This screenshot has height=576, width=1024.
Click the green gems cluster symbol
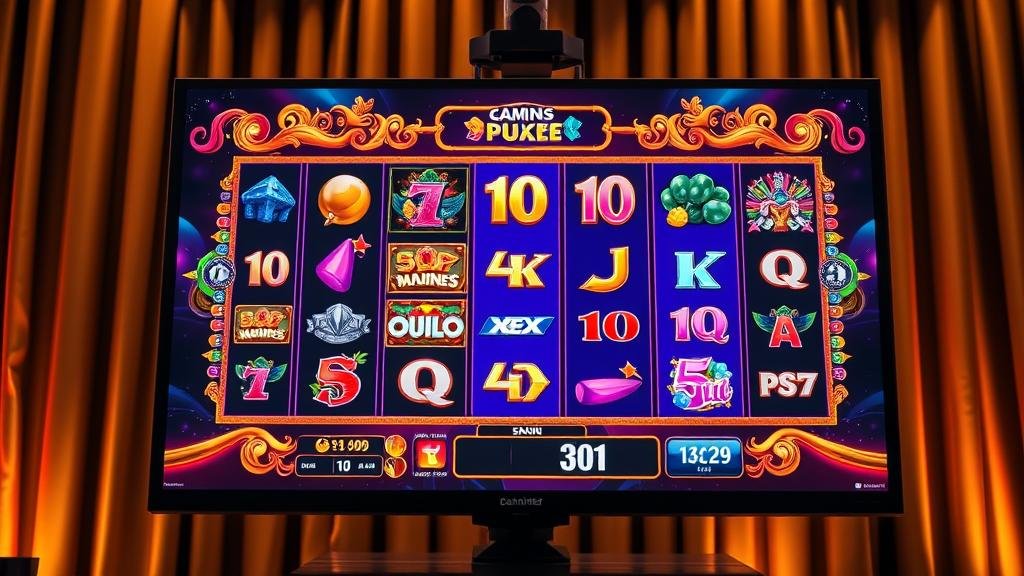(694, 200)
